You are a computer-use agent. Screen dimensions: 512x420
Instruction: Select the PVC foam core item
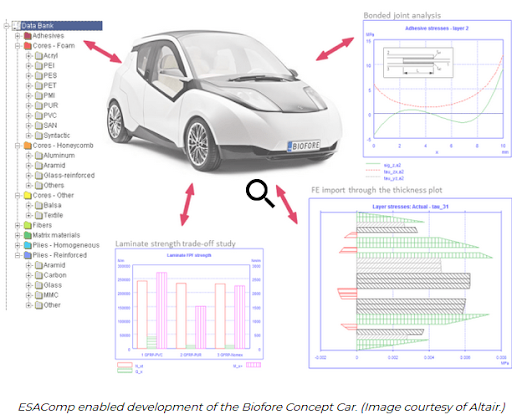50,116
